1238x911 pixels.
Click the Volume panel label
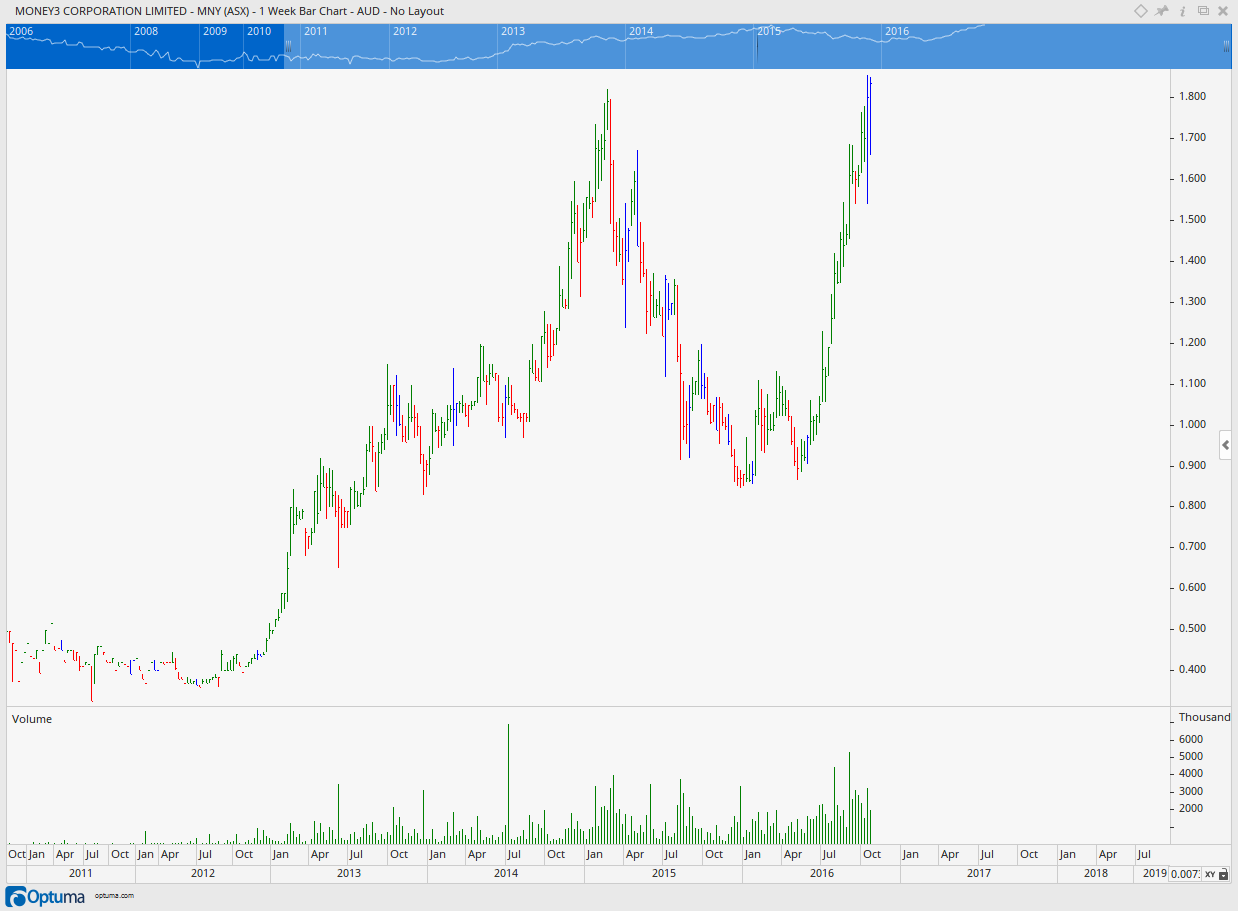pyautogui.click(x=31, y=719)
